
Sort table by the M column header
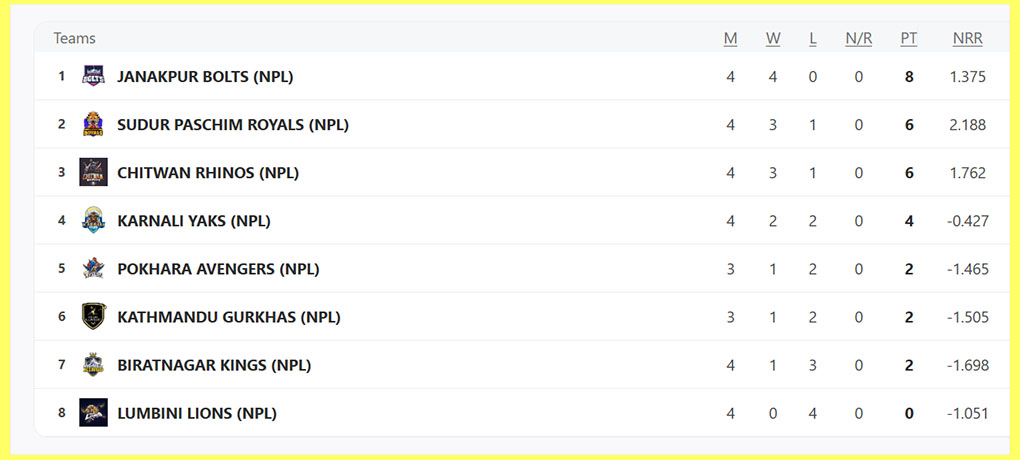coord(730,38)
